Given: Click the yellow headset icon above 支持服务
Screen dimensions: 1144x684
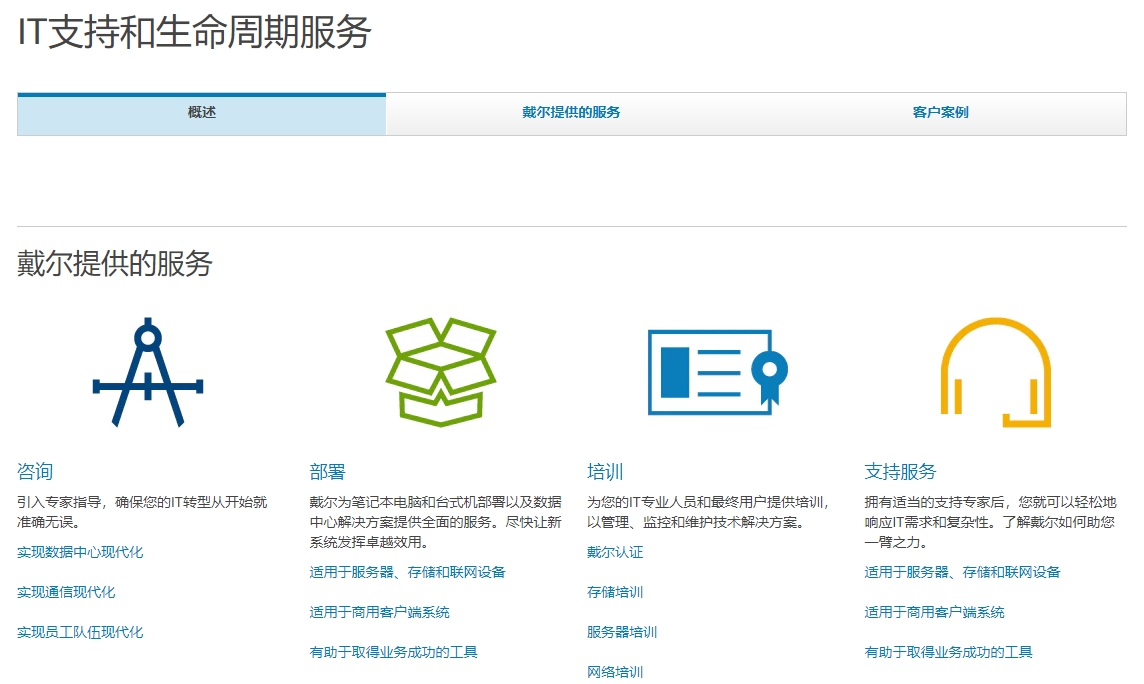Looking at the screenshot, I should click(995, 374).
